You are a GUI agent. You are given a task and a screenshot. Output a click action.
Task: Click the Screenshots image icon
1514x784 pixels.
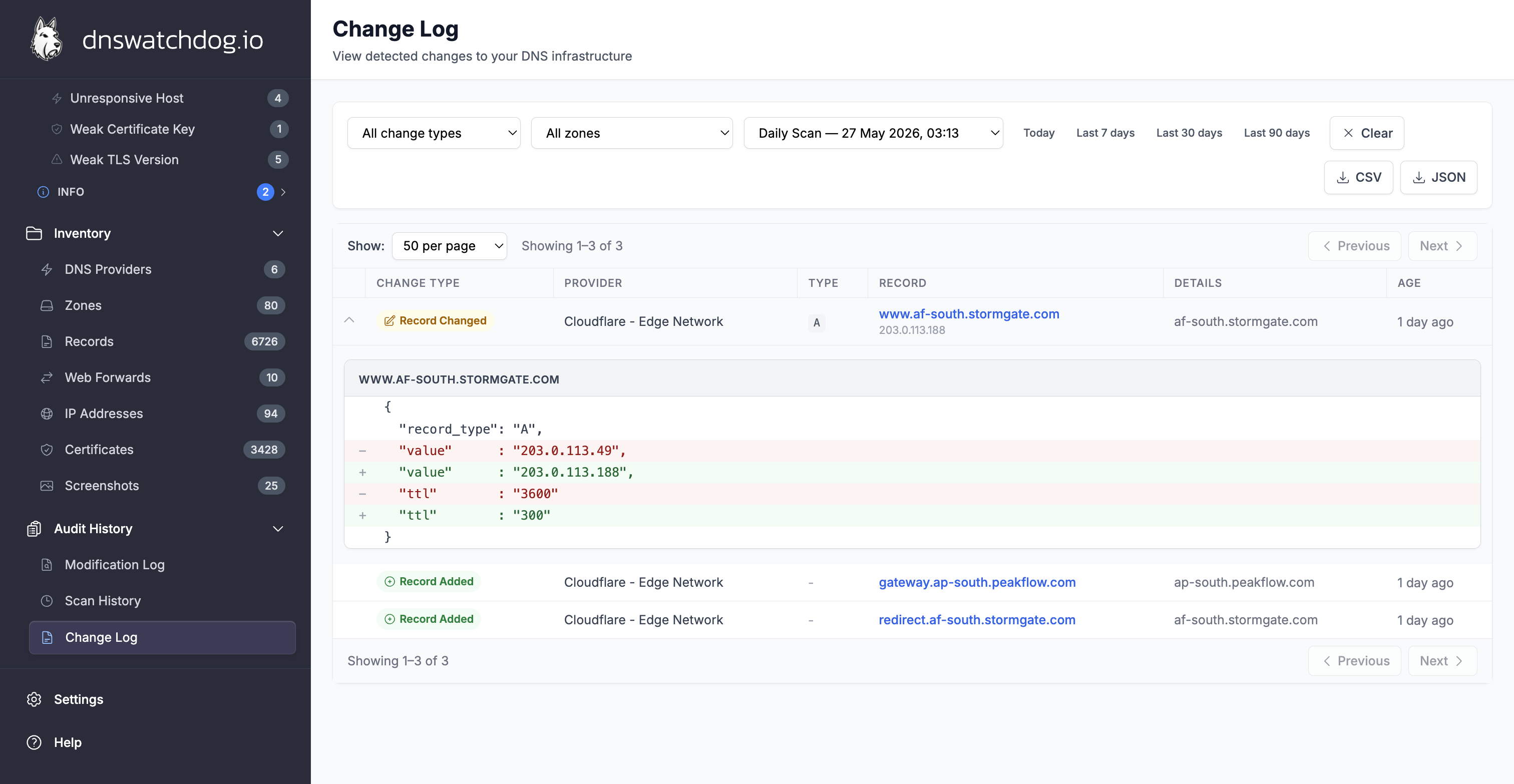pyautogui.click(x=47, y=486)
